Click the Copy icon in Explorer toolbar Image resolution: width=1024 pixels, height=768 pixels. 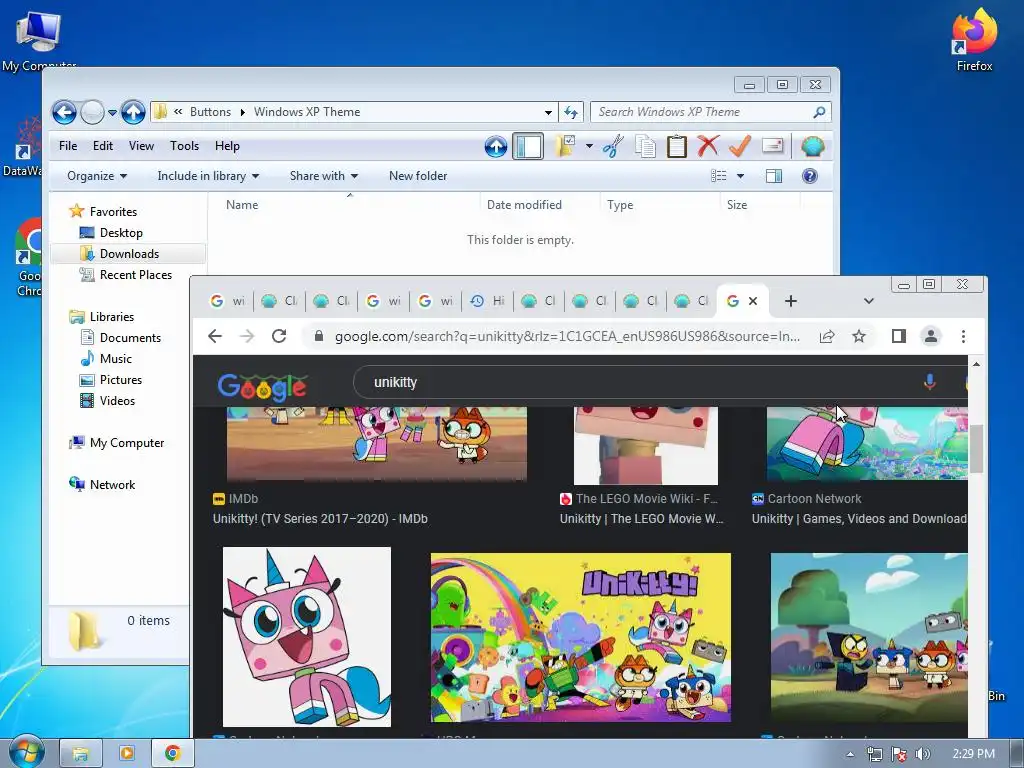click(645, 146)
